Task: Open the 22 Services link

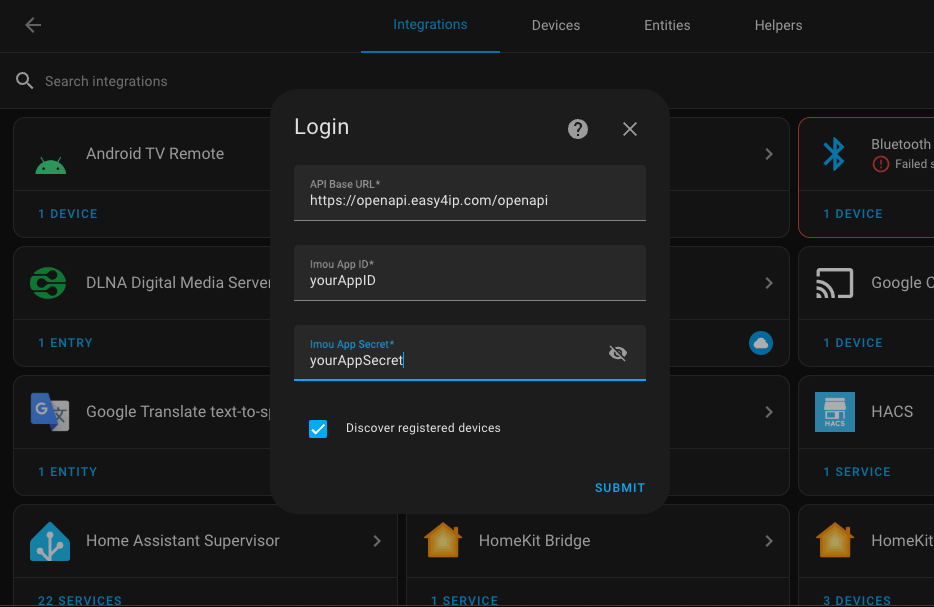Action: [x=80, y=600]
